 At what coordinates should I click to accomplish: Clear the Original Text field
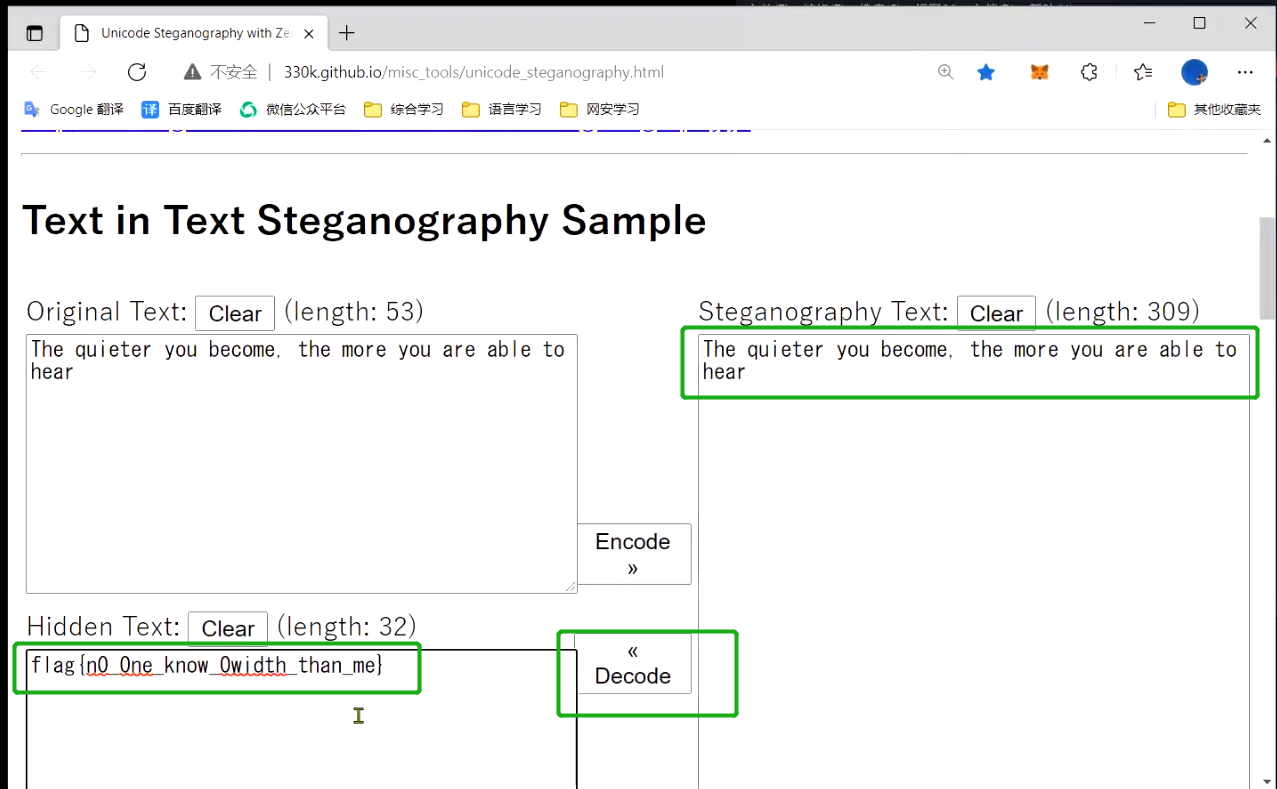click(x=235, y=314)
